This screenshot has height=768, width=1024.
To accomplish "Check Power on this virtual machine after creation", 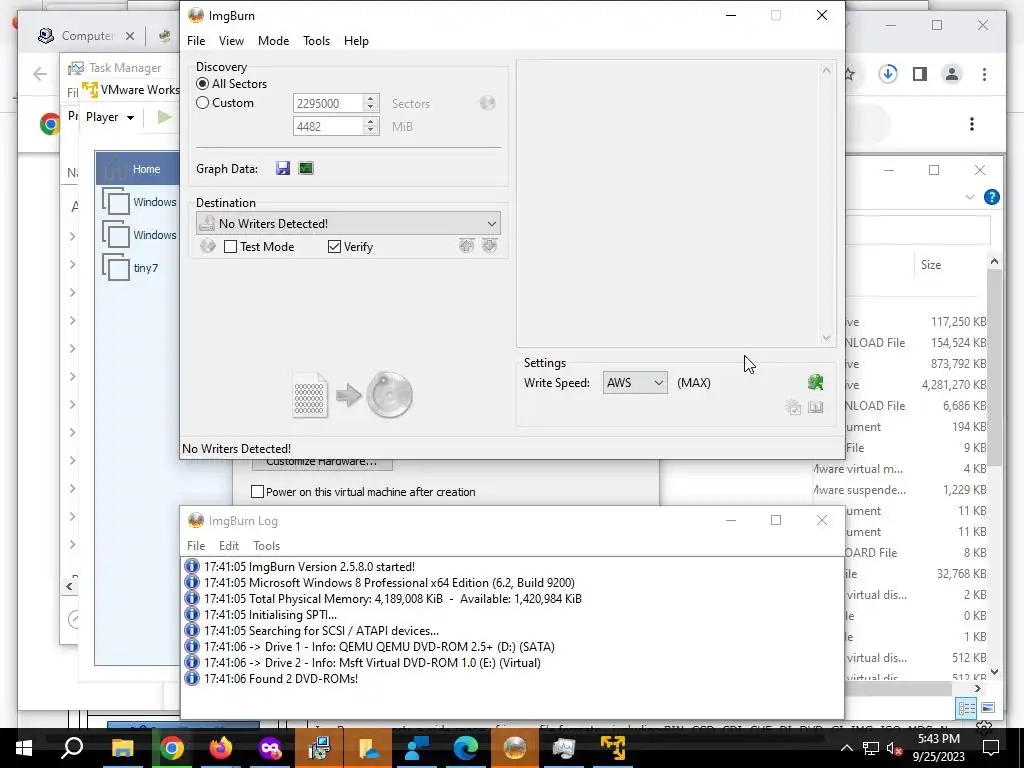I will coord(257,492).
